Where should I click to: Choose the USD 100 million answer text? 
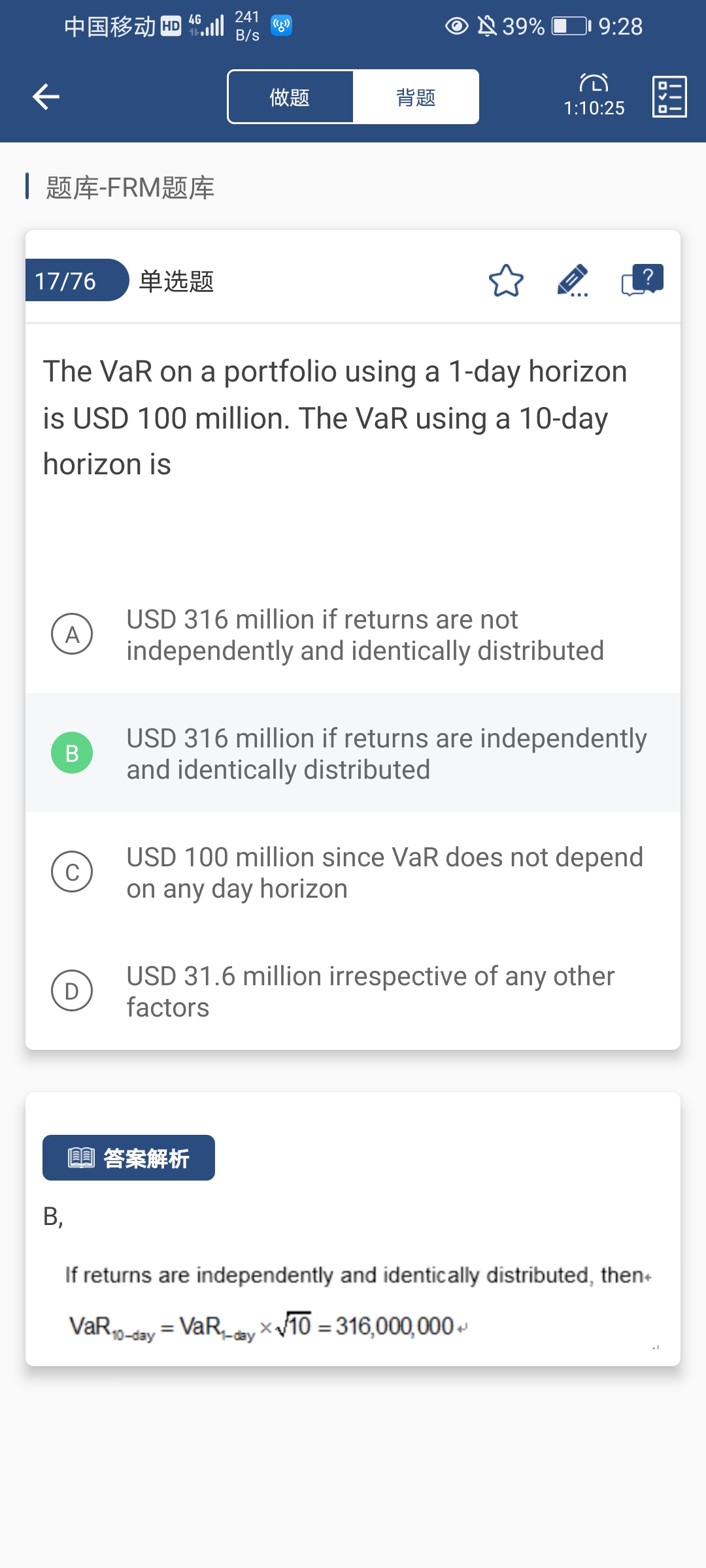point(384,872)
